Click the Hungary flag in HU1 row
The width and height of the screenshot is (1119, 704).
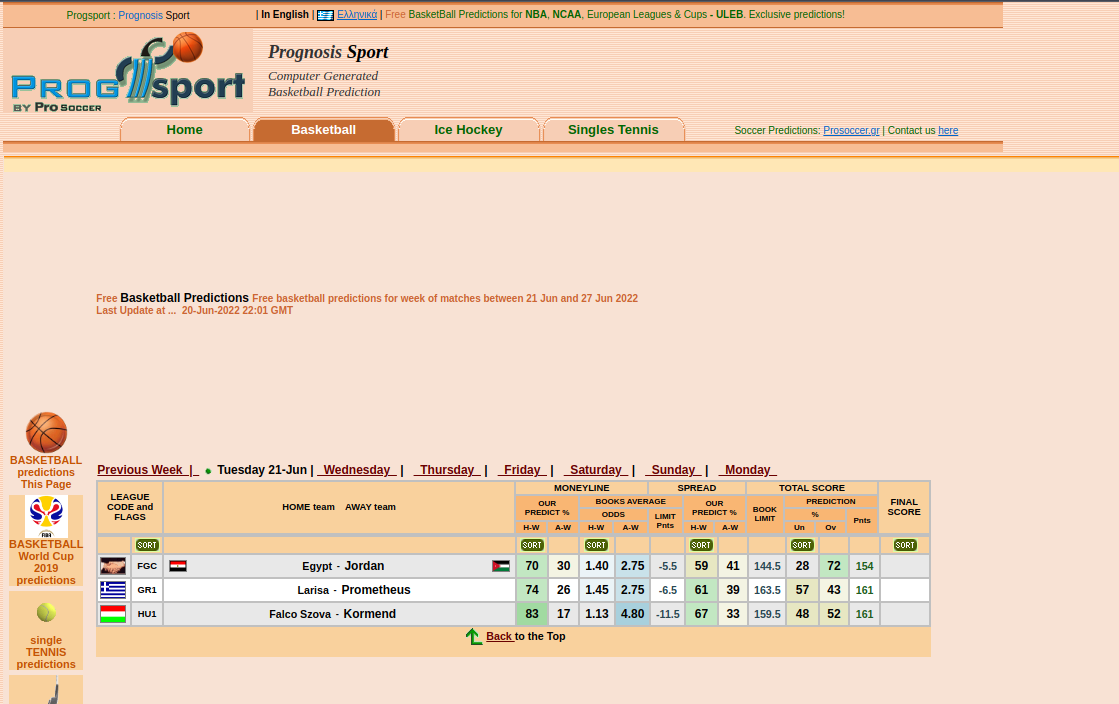click(113, 614)
